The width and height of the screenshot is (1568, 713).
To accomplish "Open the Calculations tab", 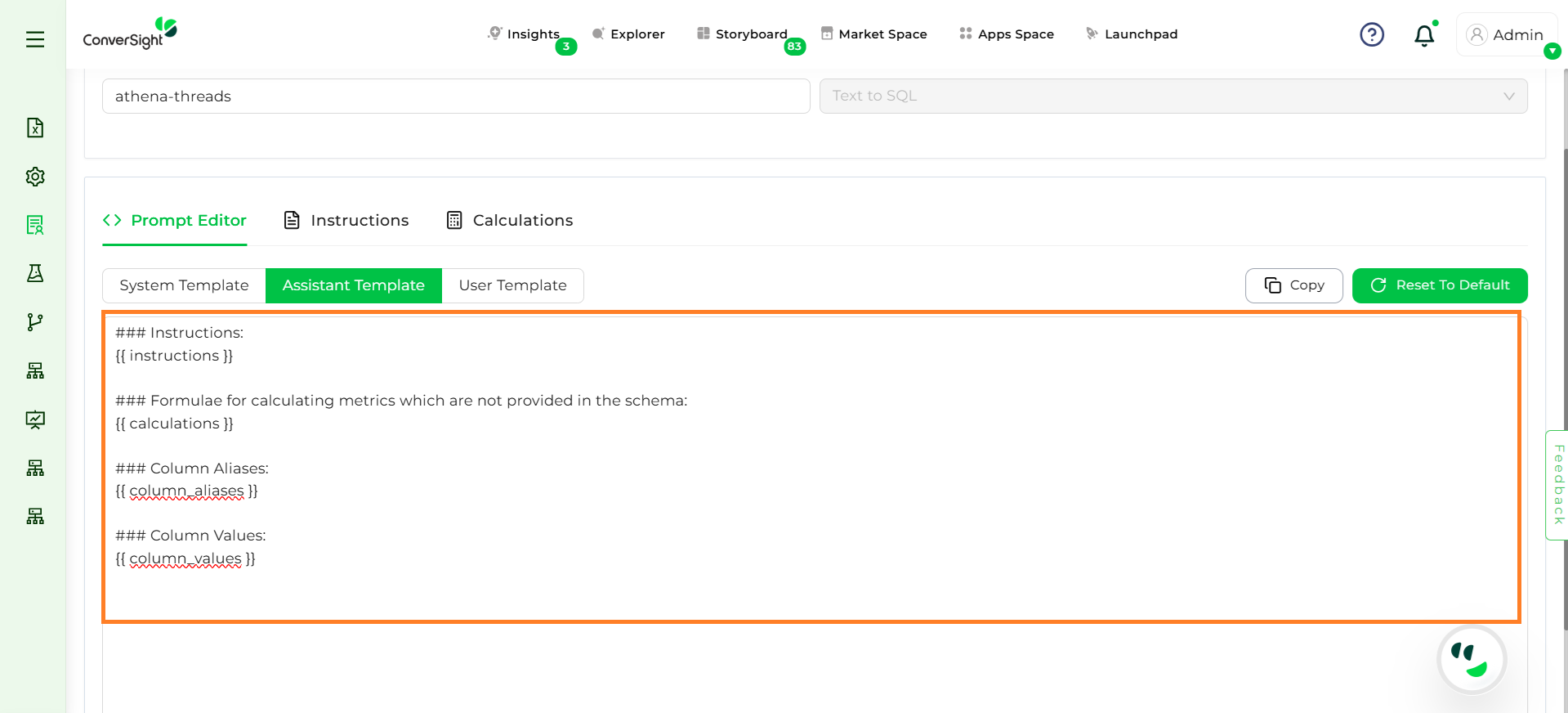I will (x=510, y=220).
